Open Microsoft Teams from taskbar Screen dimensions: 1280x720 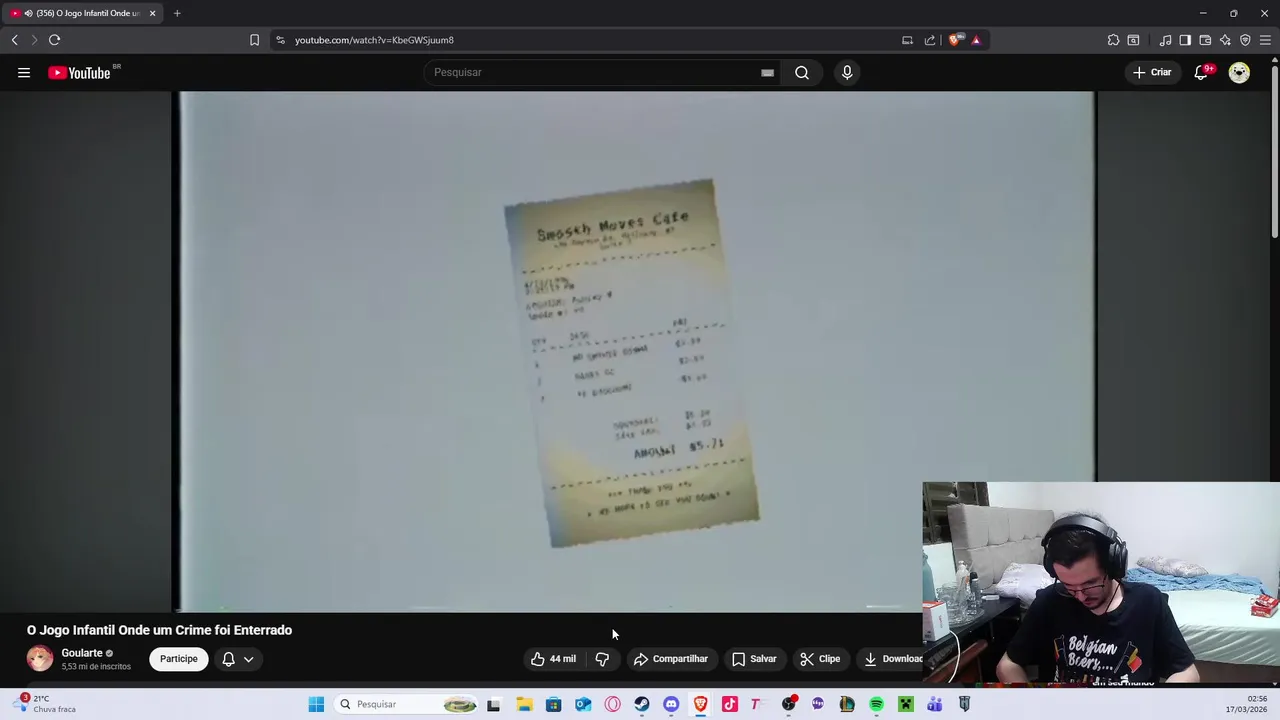point(934,704)
